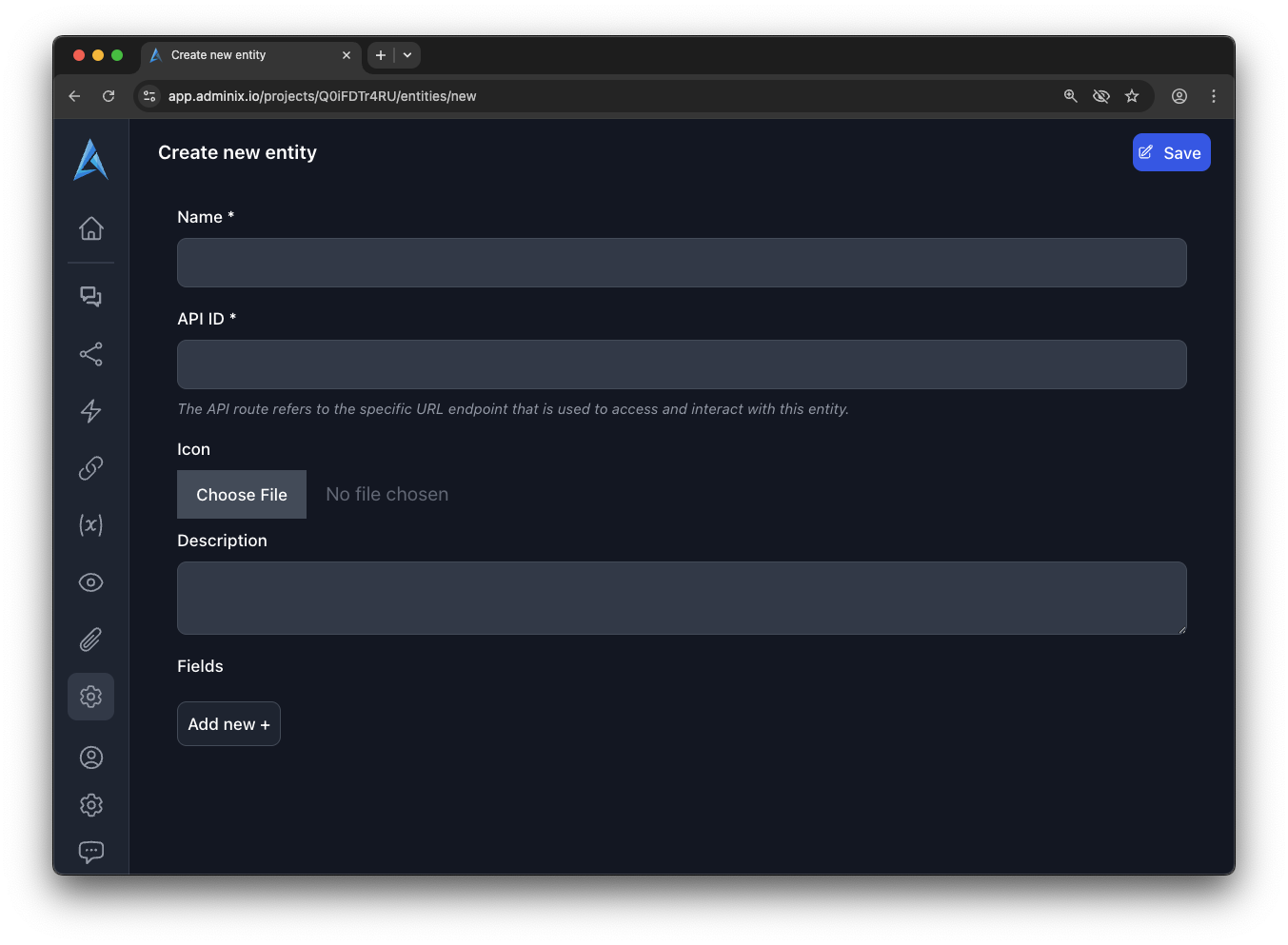Open the home icon in sidebar
1288x945 pixels.
click(91, 228)
